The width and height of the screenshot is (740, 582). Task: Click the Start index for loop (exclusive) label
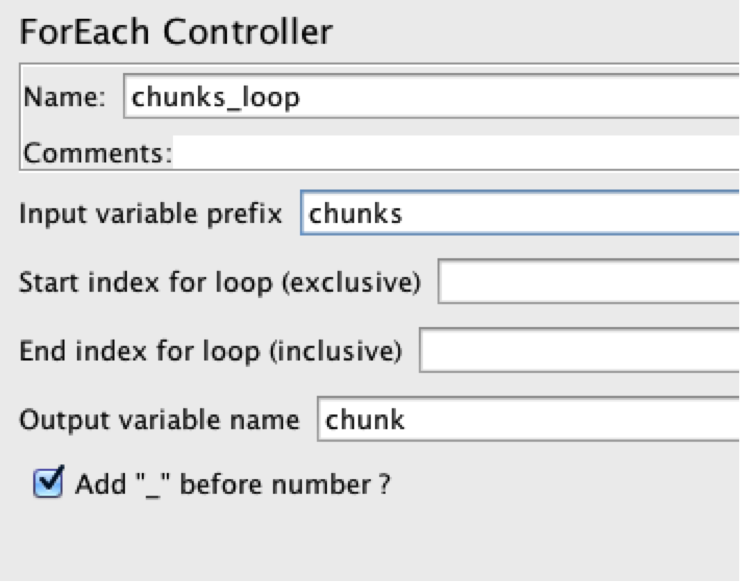(220, 282)
